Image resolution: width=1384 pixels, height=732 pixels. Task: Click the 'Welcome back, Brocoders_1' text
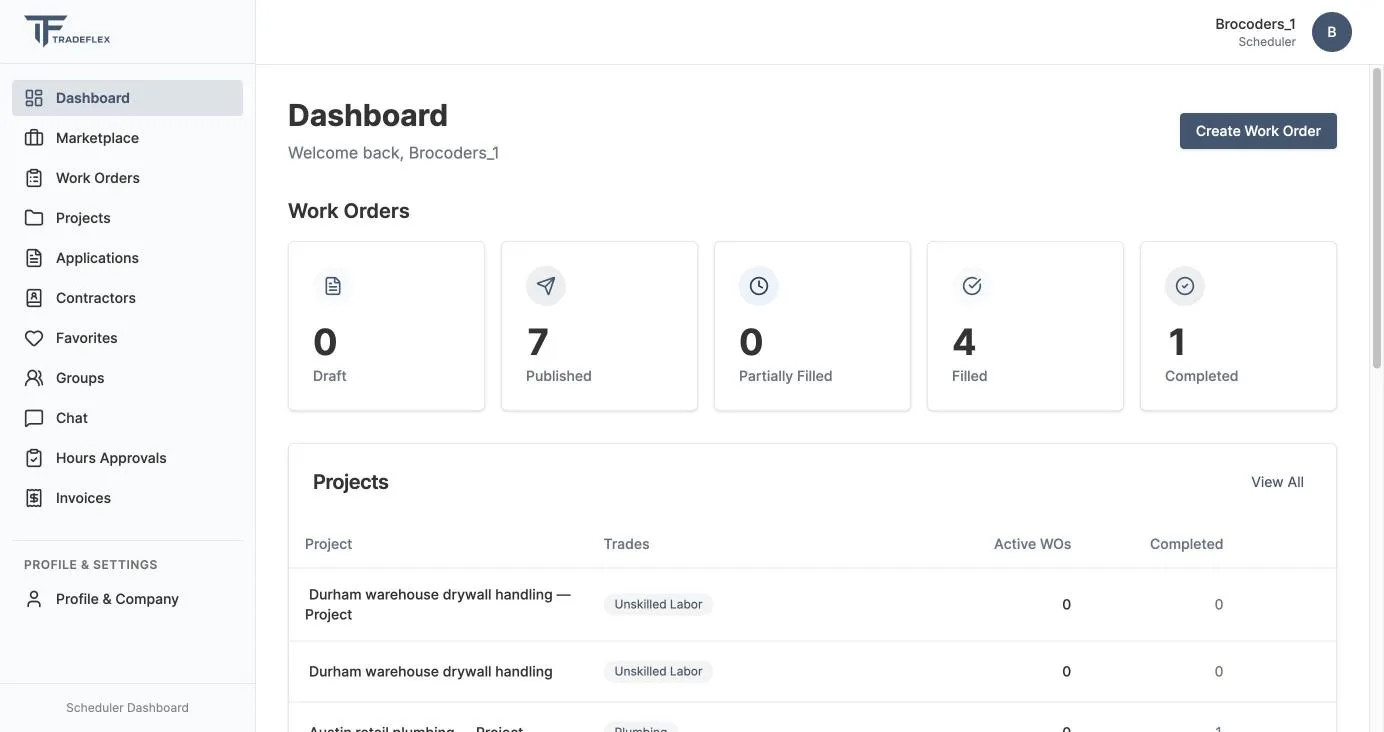coord(393,153)
